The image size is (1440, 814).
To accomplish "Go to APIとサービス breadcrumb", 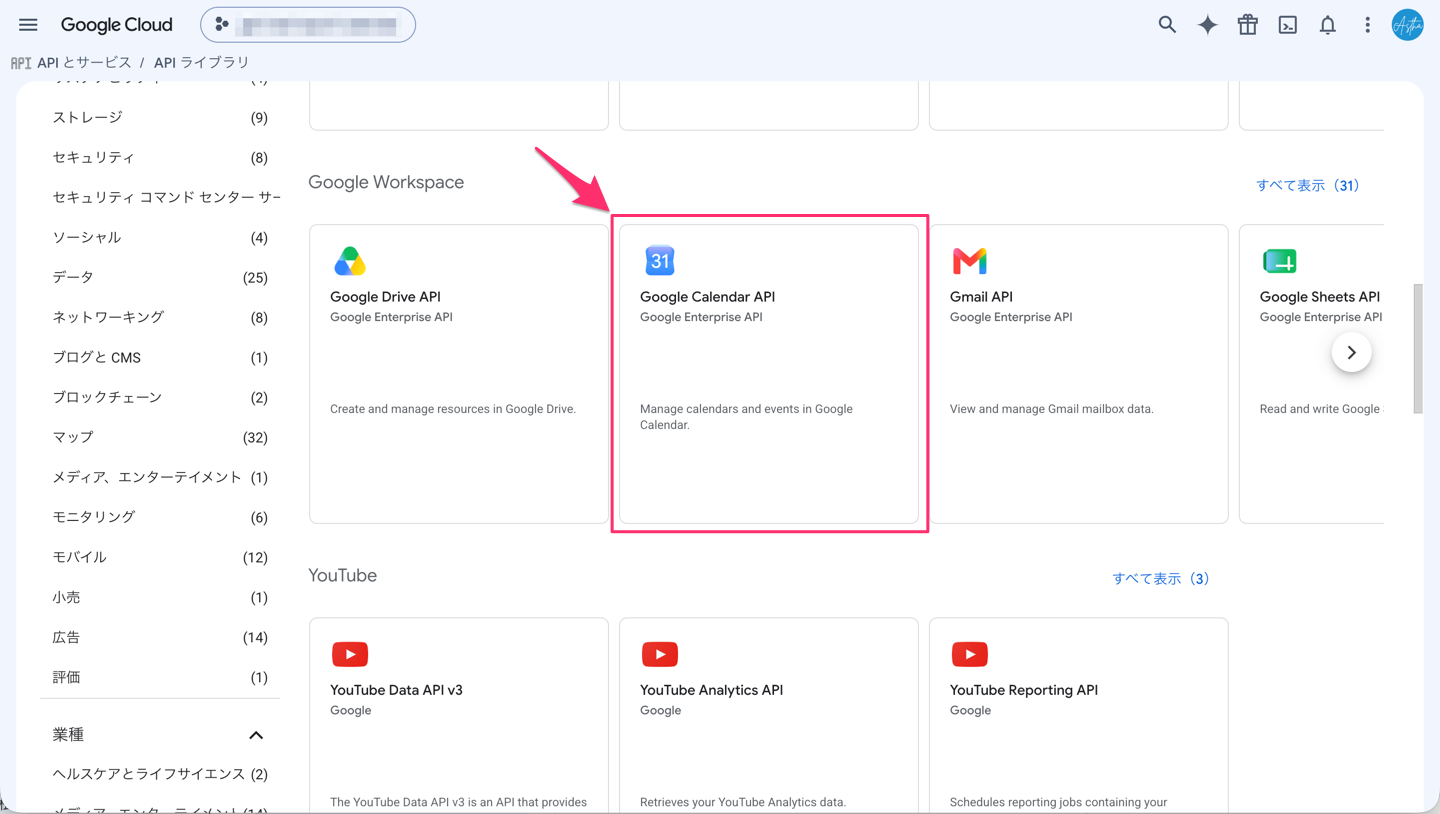I will click(x=84, y=62).
